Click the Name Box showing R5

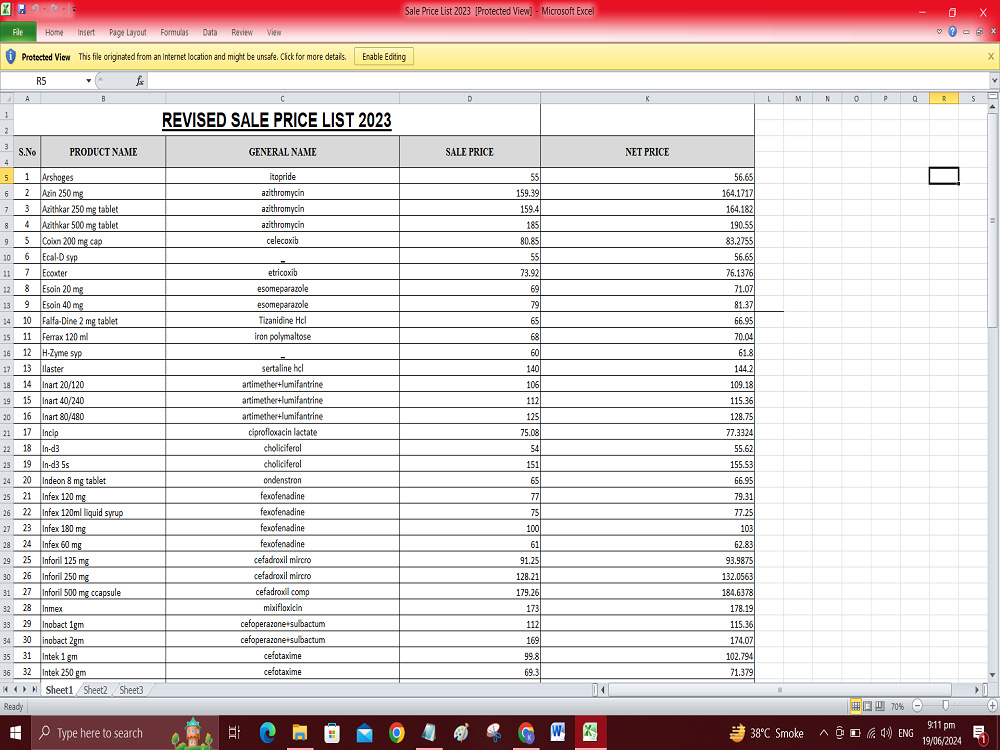[x=42, y=81]
